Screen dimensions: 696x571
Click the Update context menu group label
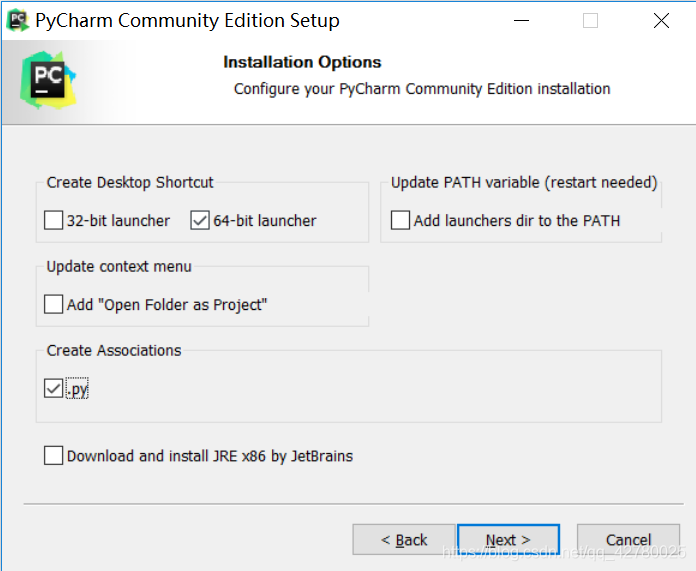tap(119, 266)
